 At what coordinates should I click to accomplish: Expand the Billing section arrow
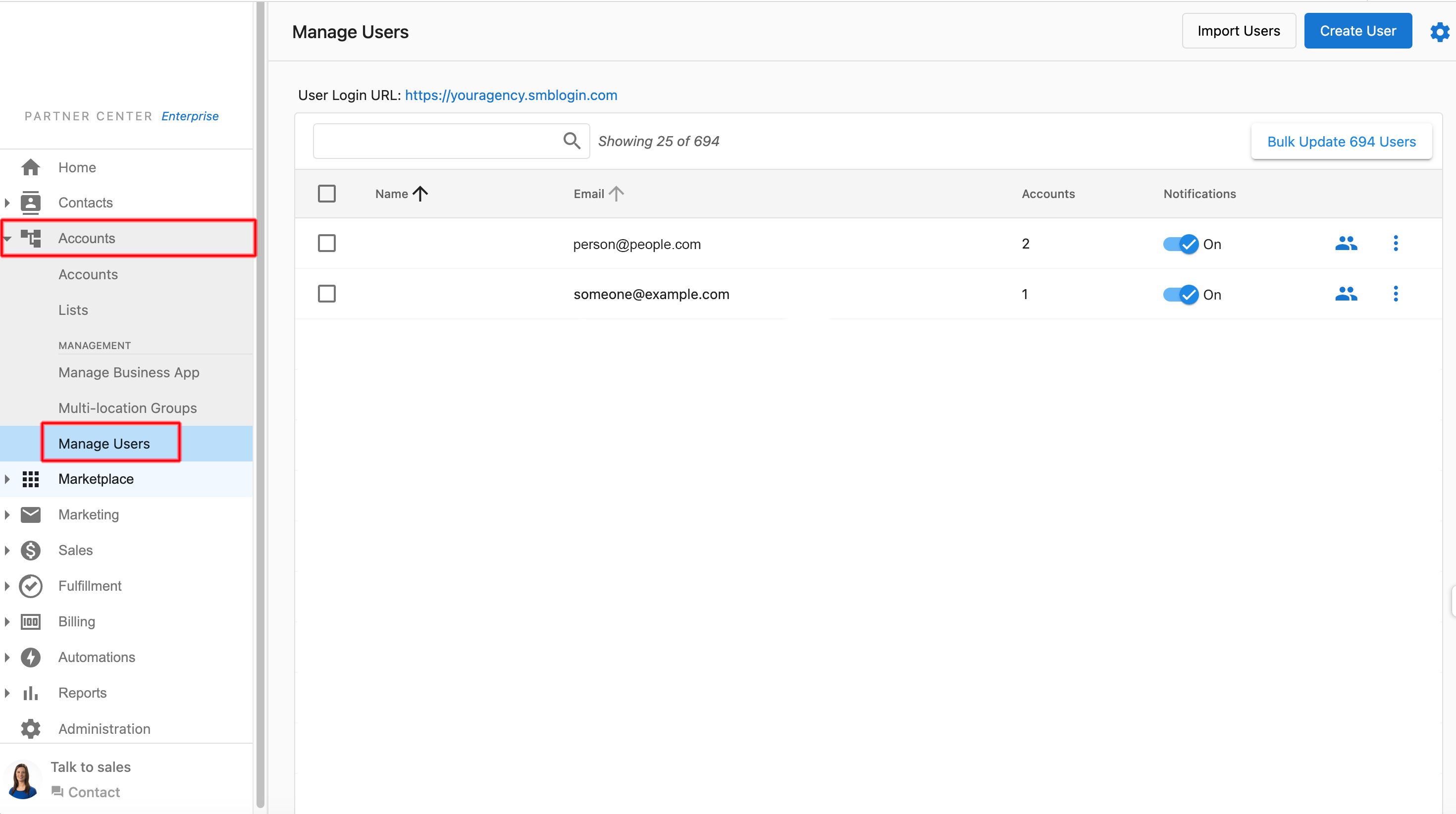click(x=7, y=622)
